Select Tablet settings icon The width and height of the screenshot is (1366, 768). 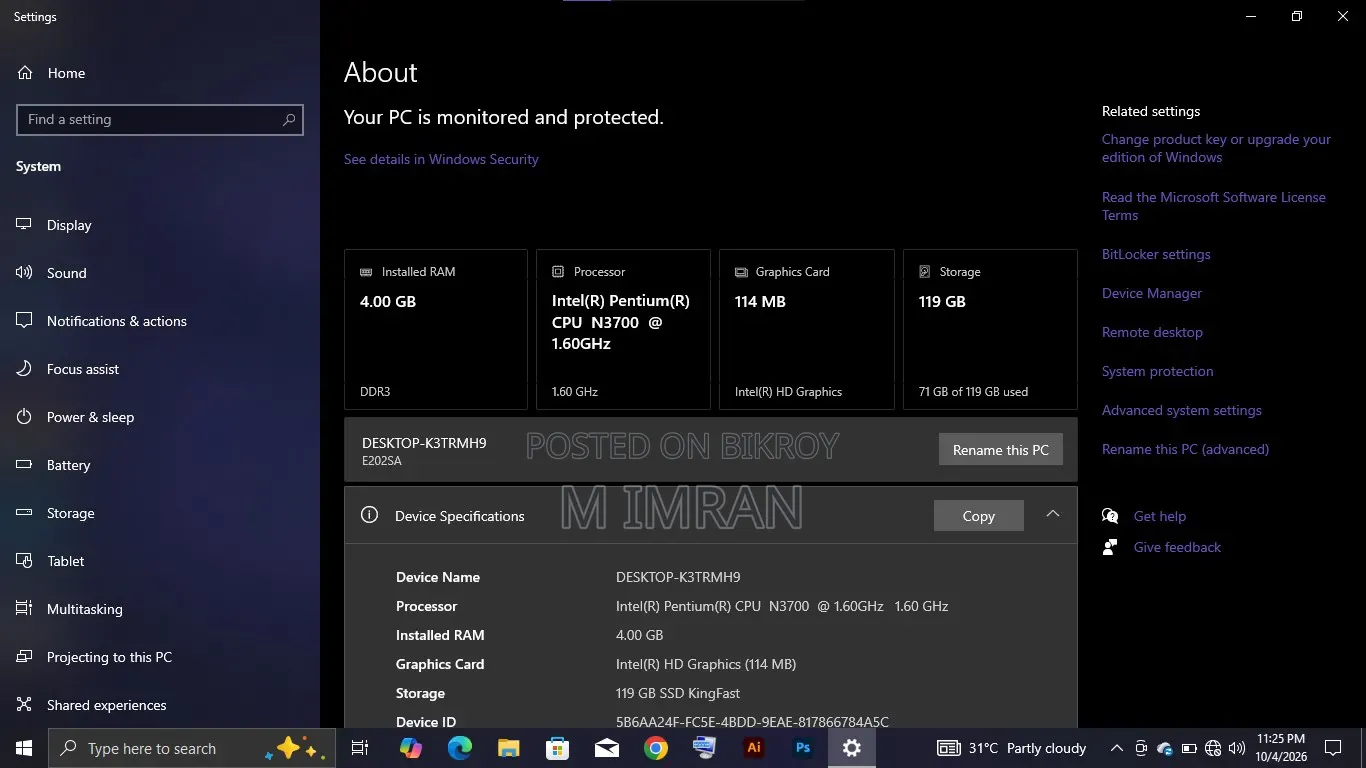point(25,561)
